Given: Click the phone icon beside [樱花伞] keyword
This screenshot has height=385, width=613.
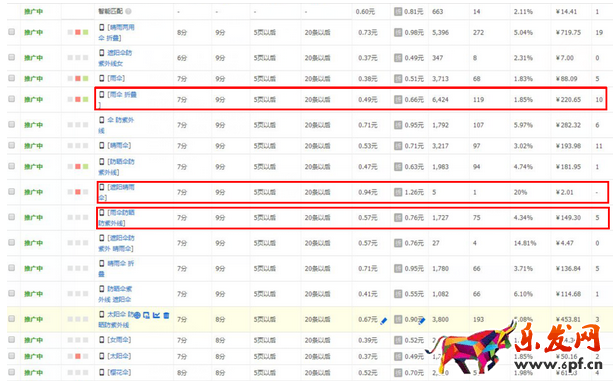Looking at the screenshot, I should [102, 372].
